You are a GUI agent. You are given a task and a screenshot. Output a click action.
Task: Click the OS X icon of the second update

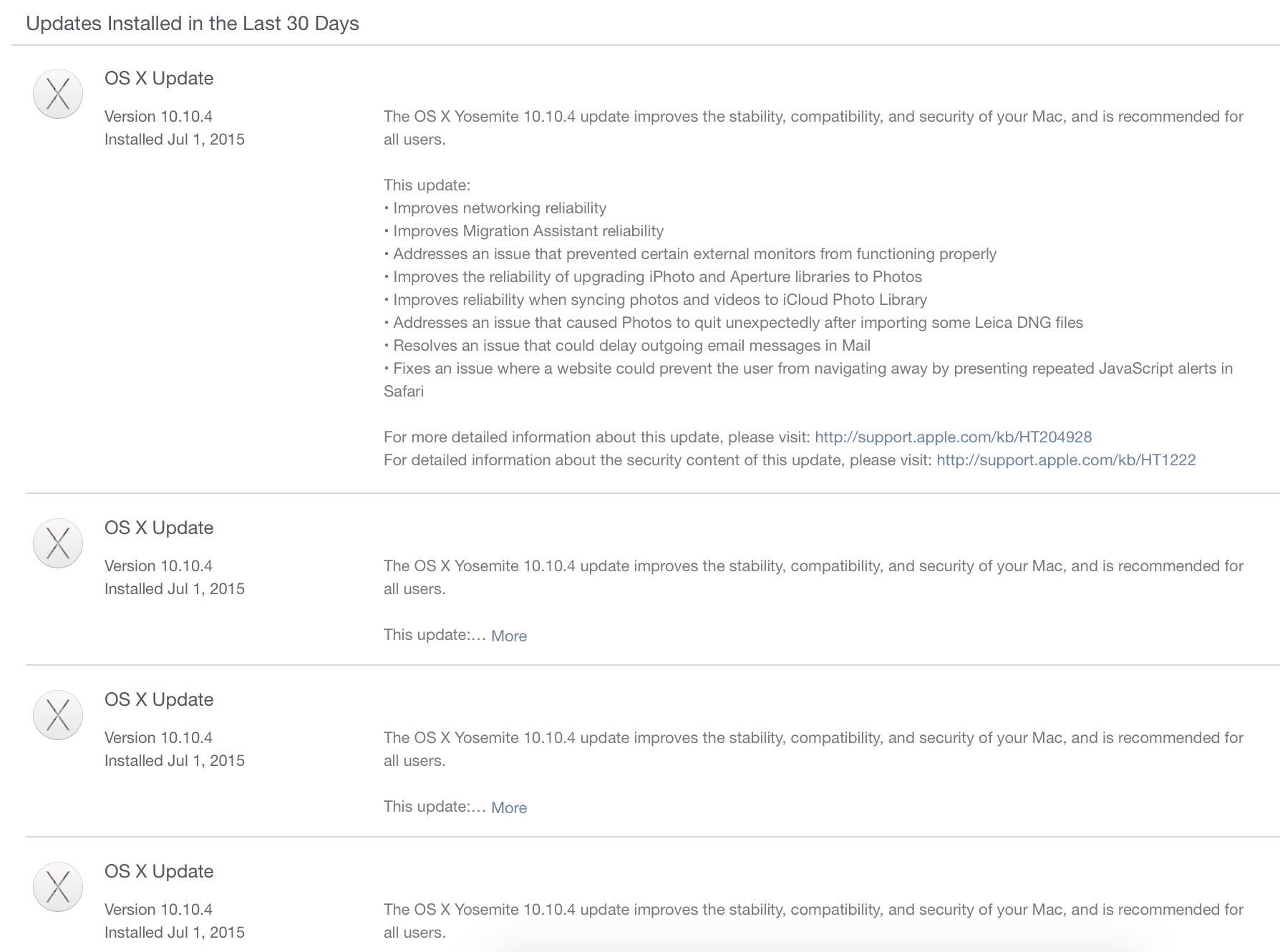coord(58,543)
